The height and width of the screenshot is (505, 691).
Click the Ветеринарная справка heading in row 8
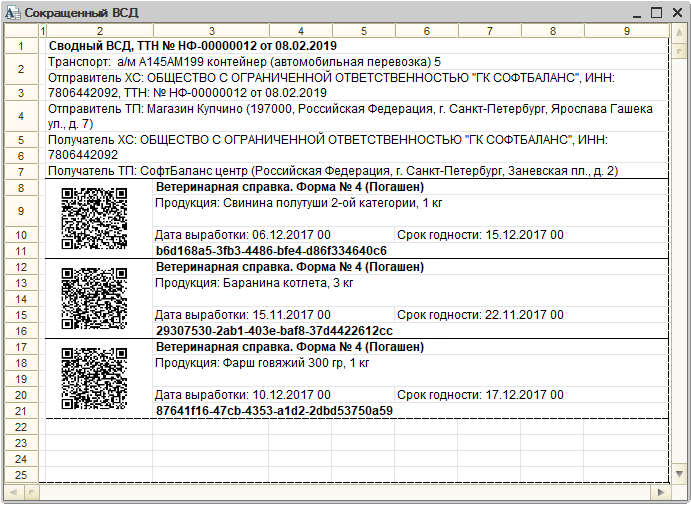(x=290, y=187)
